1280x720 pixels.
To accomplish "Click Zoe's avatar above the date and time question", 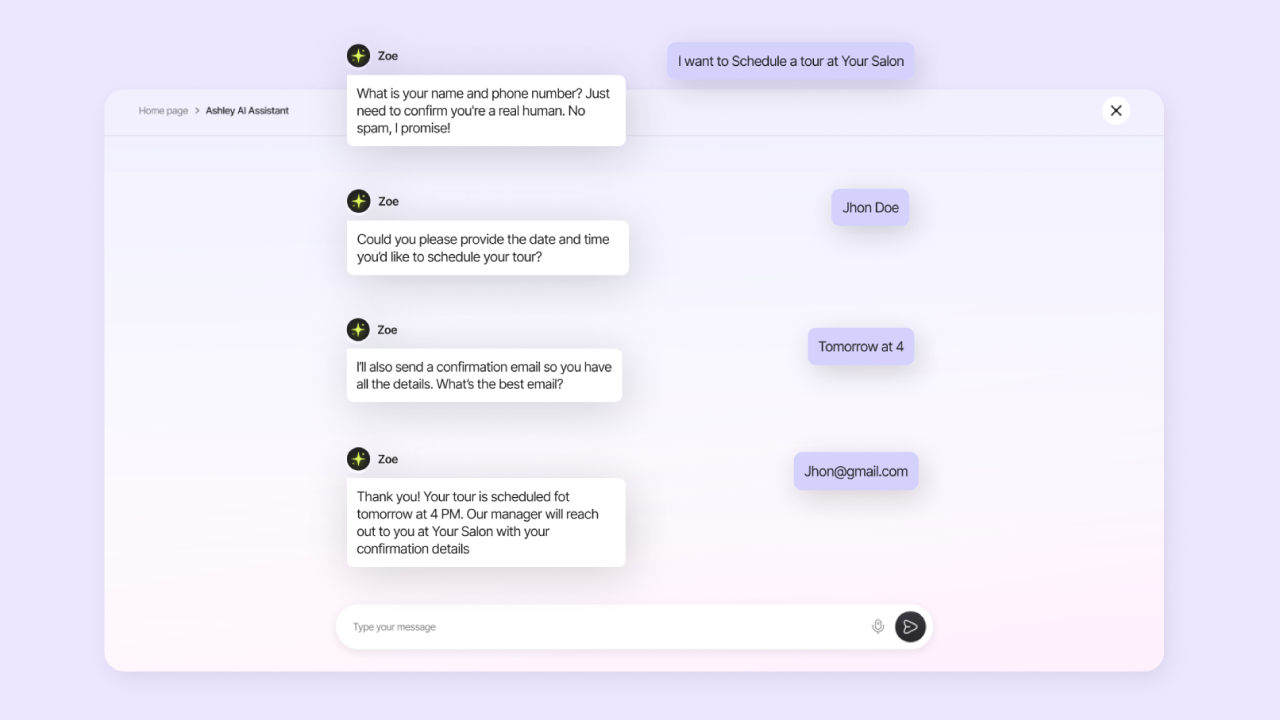I will click(358, 201).
